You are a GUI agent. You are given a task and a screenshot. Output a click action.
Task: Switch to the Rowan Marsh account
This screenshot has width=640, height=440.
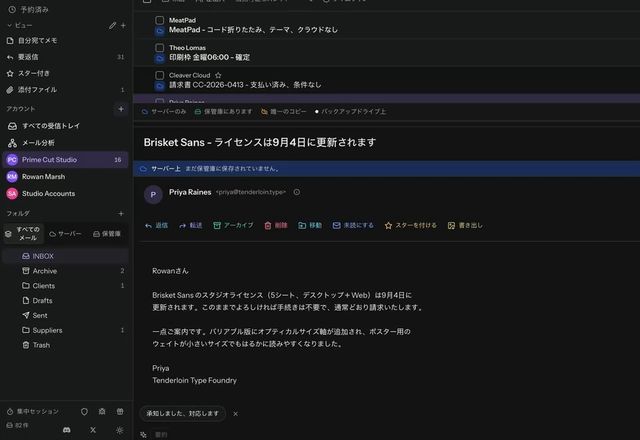(65, 177)
